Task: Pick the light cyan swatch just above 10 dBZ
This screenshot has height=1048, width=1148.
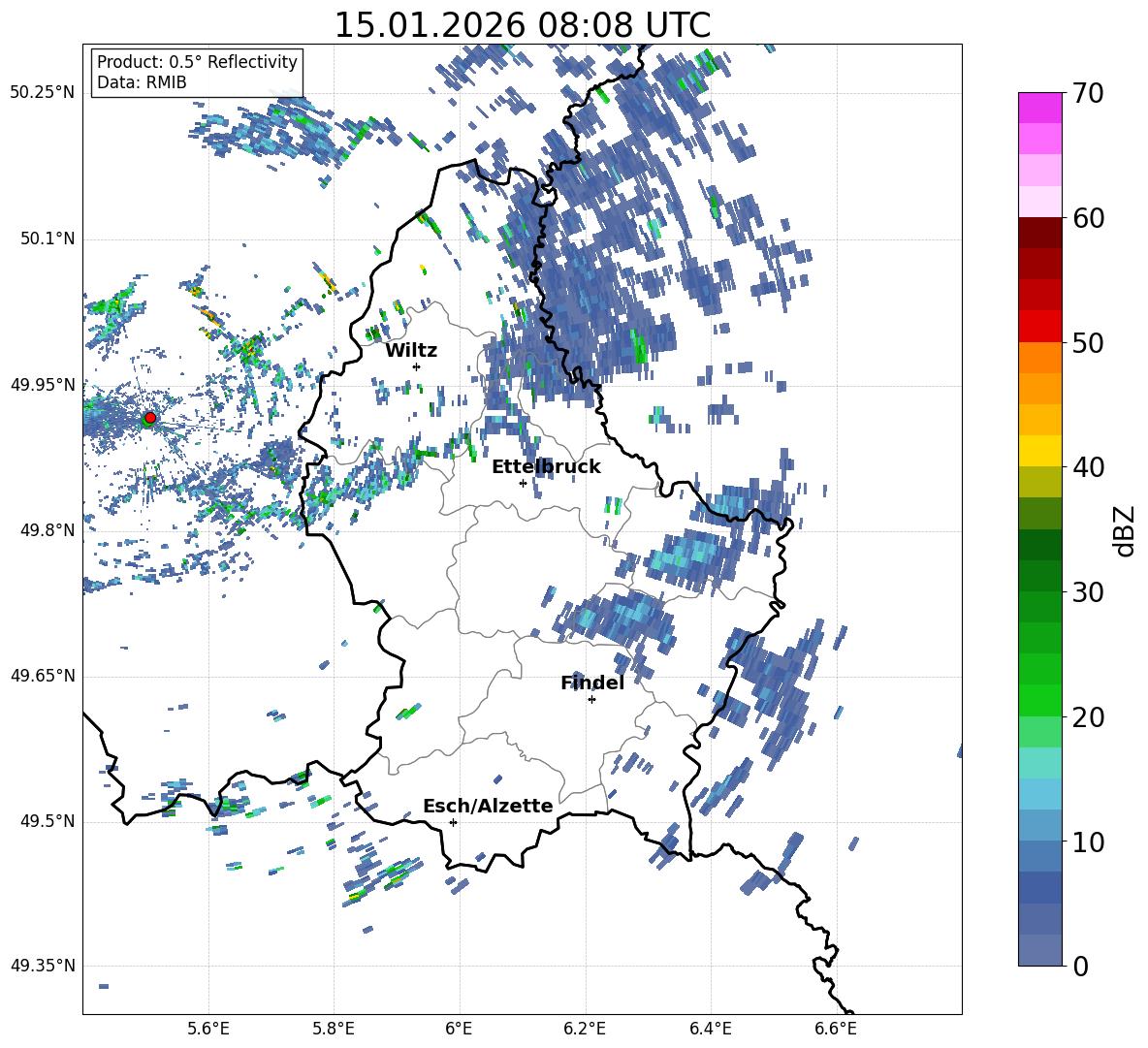Action: [x=1039, y=825]
